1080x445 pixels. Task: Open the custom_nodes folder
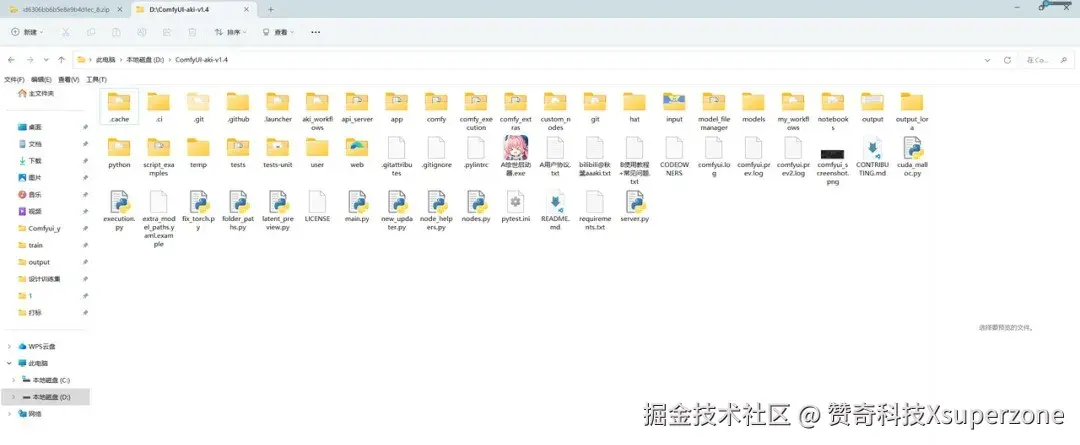tap(554, 111)
